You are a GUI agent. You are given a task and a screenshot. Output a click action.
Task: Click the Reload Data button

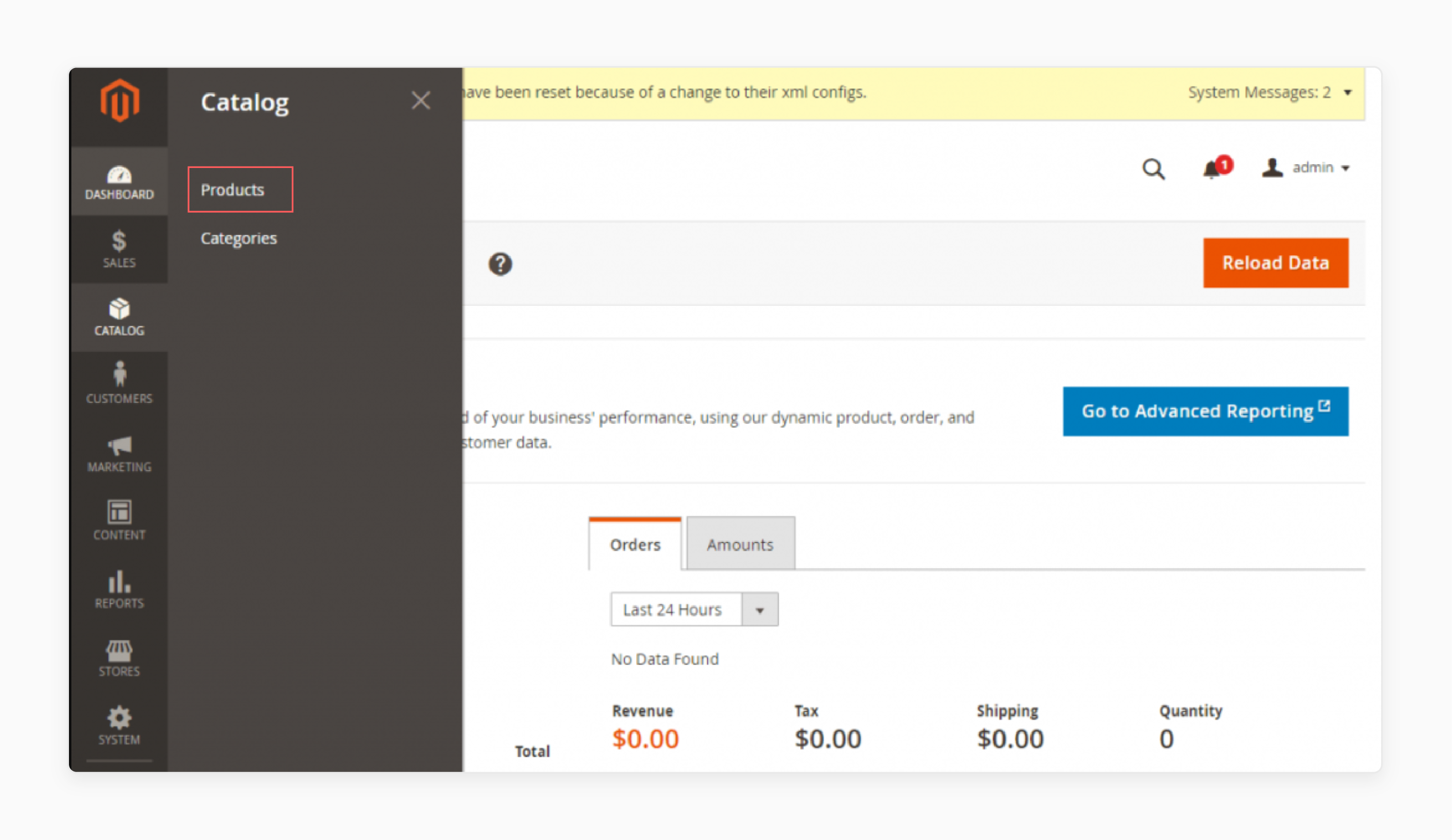pos(1277,262)
